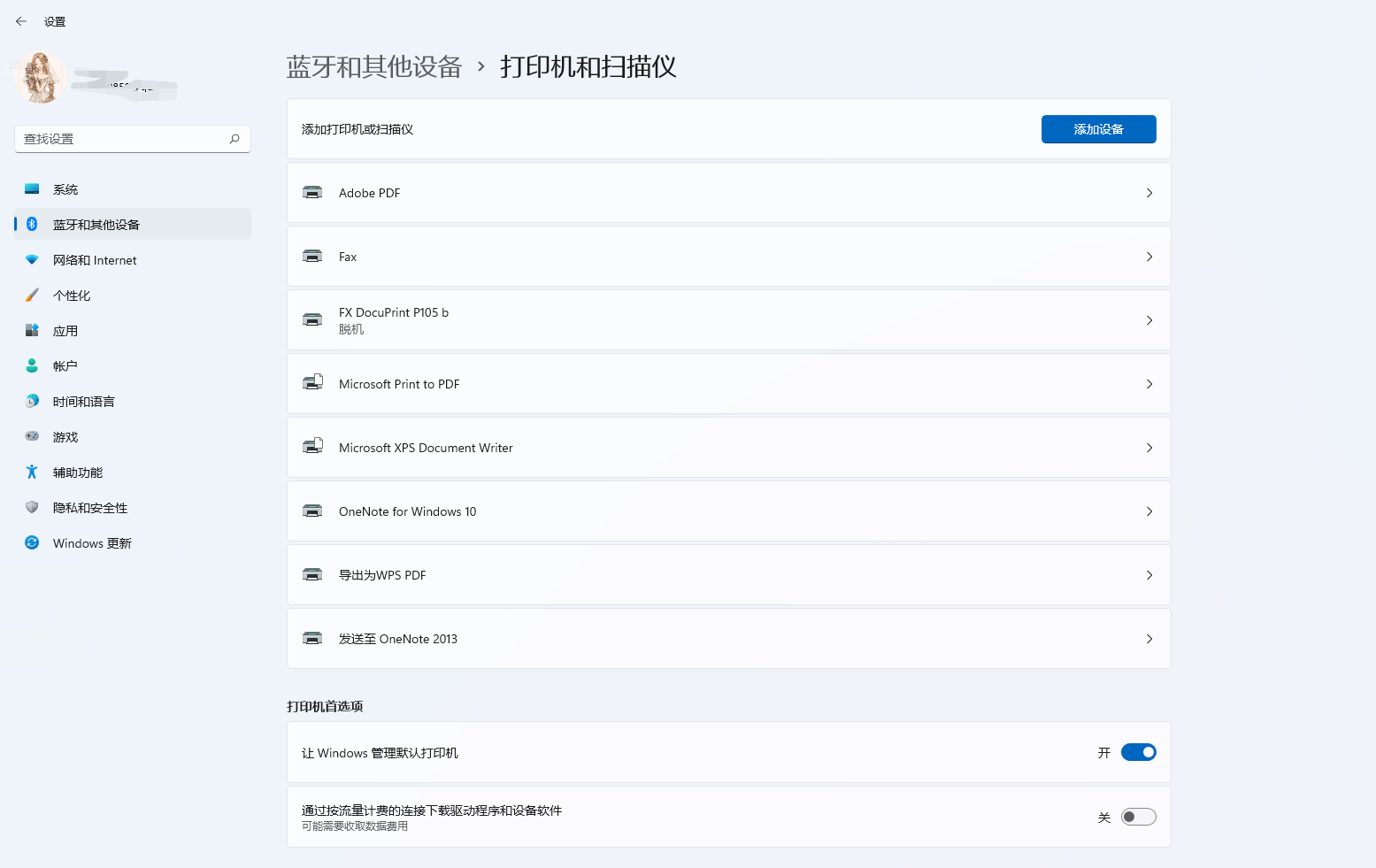Screen dimensions: 1376x868
Task: Click the back arrow in the title bar
Action: click(21, 21)
